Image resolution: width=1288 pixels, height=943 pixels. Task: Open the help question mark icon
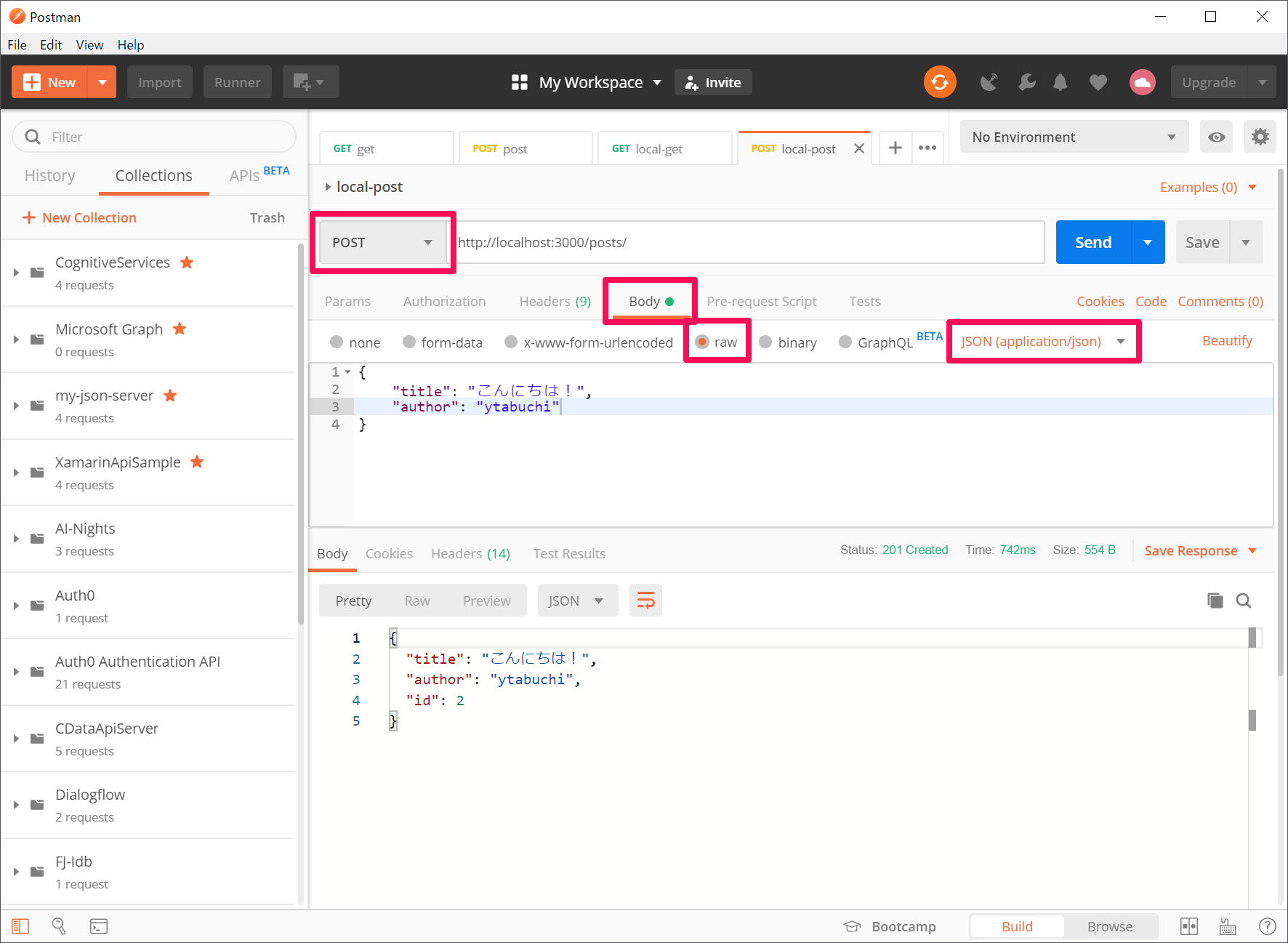click(x=1267, y=926)
